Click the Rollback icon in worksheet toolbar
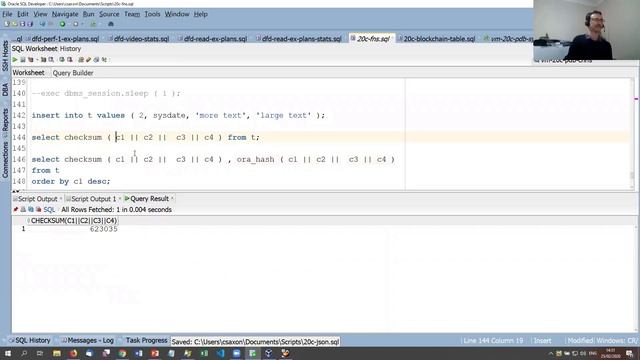Viewport: 640px width, 360px height. pyautogui.click(x=70, y=60)
